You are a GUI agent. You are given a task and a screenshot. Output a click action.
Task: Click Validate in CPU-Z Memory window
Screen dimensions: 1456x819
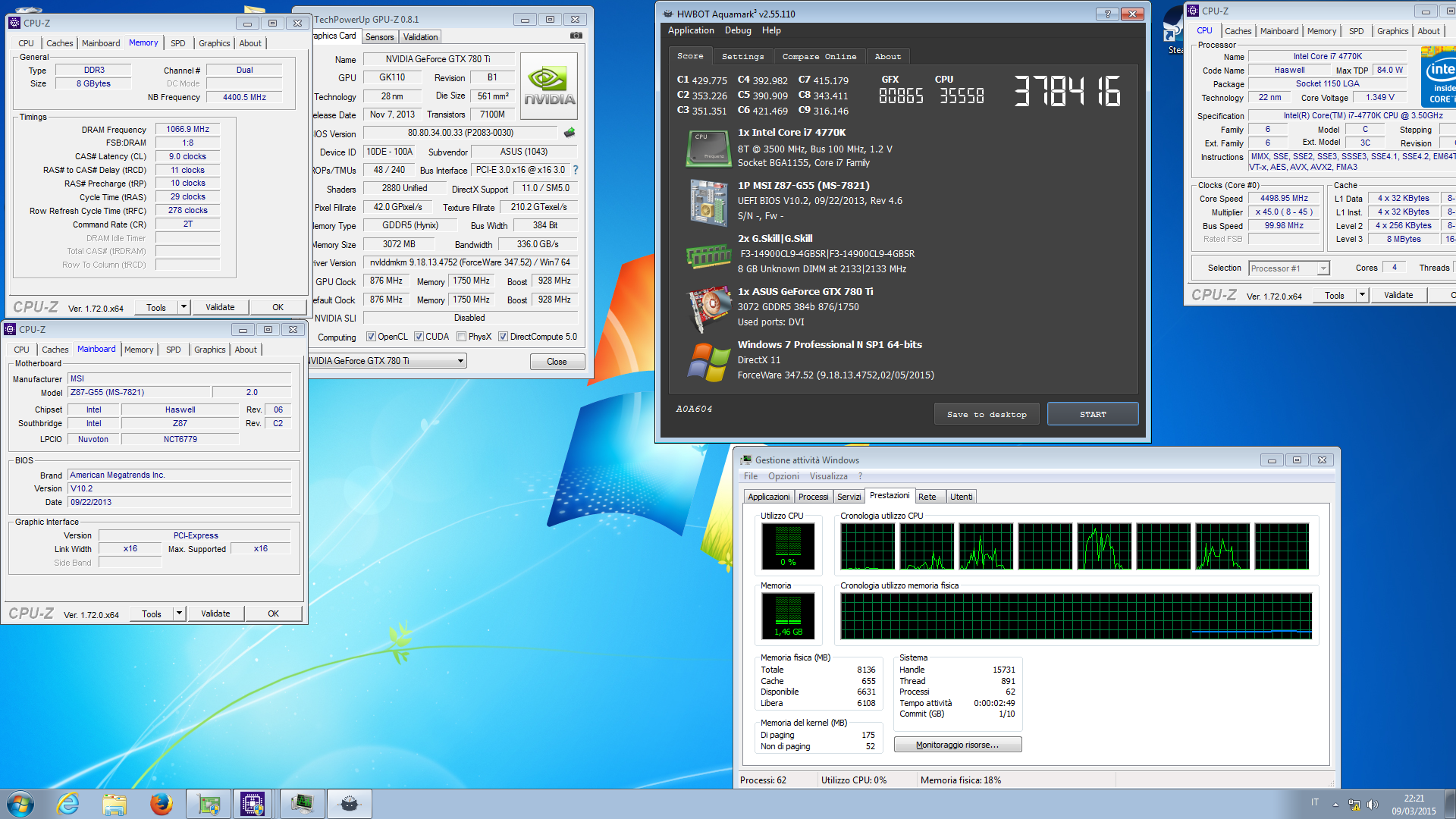[220, 307]
